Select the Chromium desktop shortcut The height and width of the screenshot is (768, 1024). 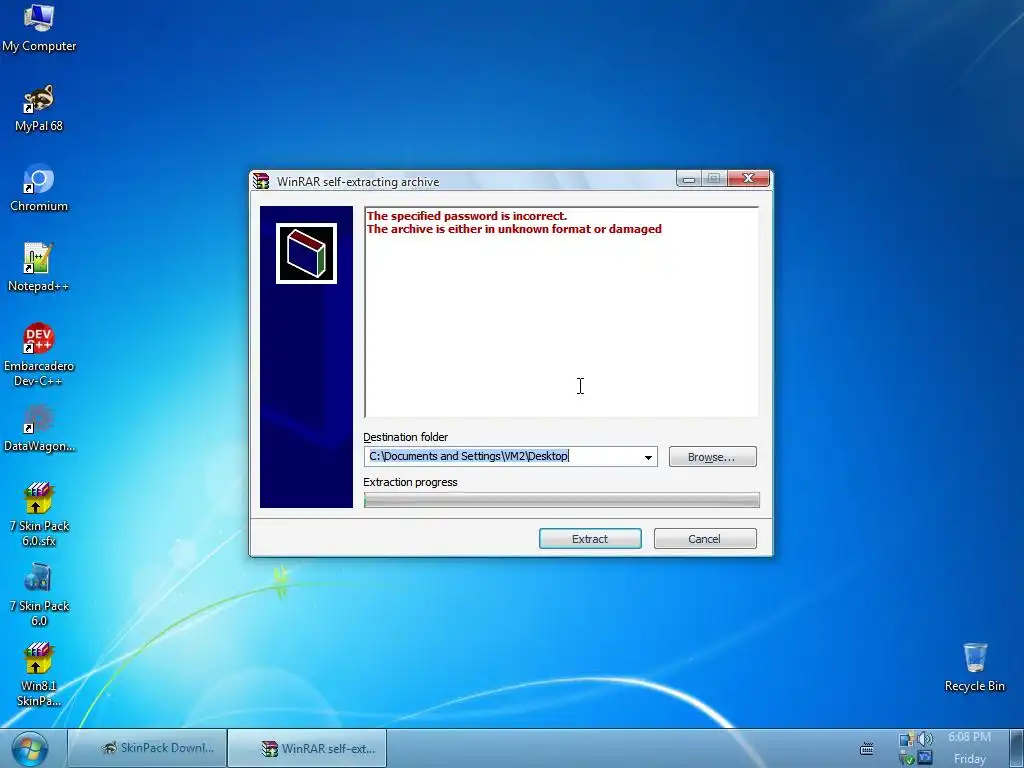(x=39, y=188)
